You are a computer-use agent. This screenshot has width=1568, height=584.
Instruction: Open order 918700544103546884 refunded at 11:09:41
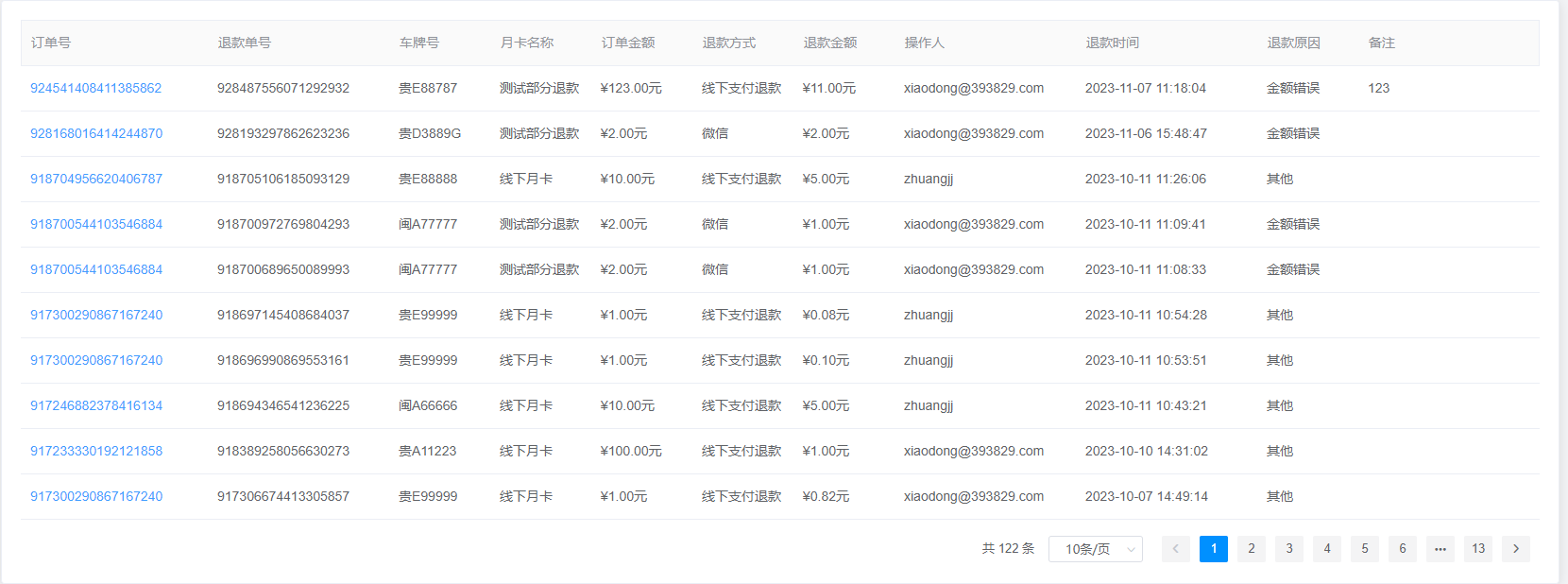(95, 224)
